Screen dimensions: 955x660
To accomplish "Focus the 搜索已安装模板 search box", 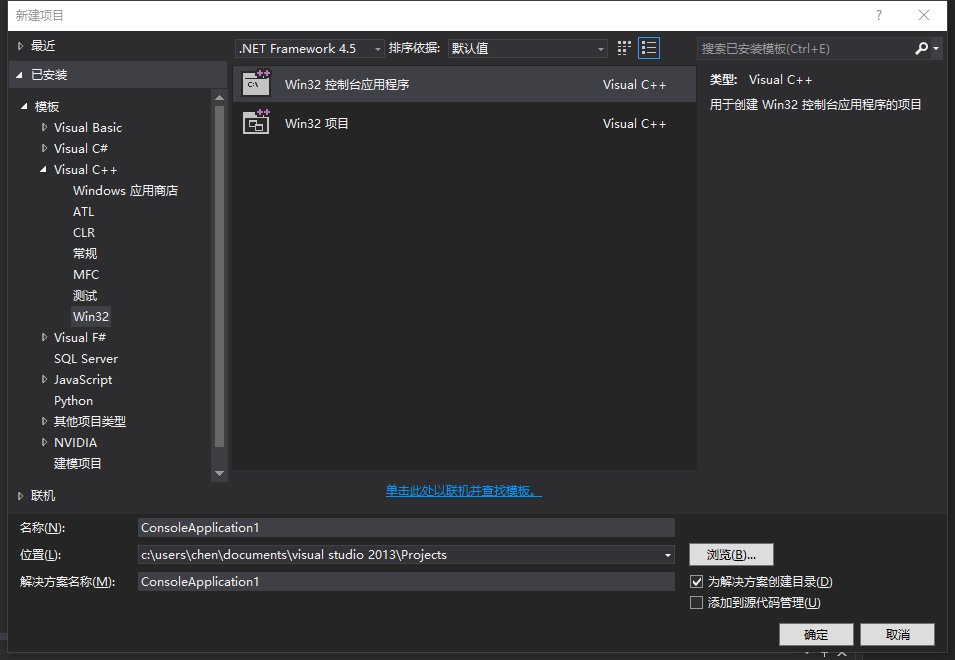I will (805, 48).
